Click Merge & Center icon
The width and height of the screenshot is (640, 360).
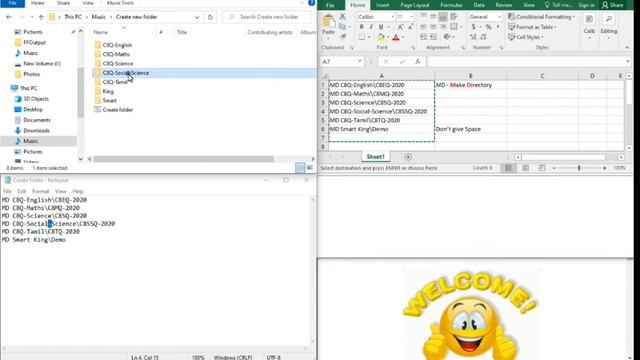(x=453, y=27)
